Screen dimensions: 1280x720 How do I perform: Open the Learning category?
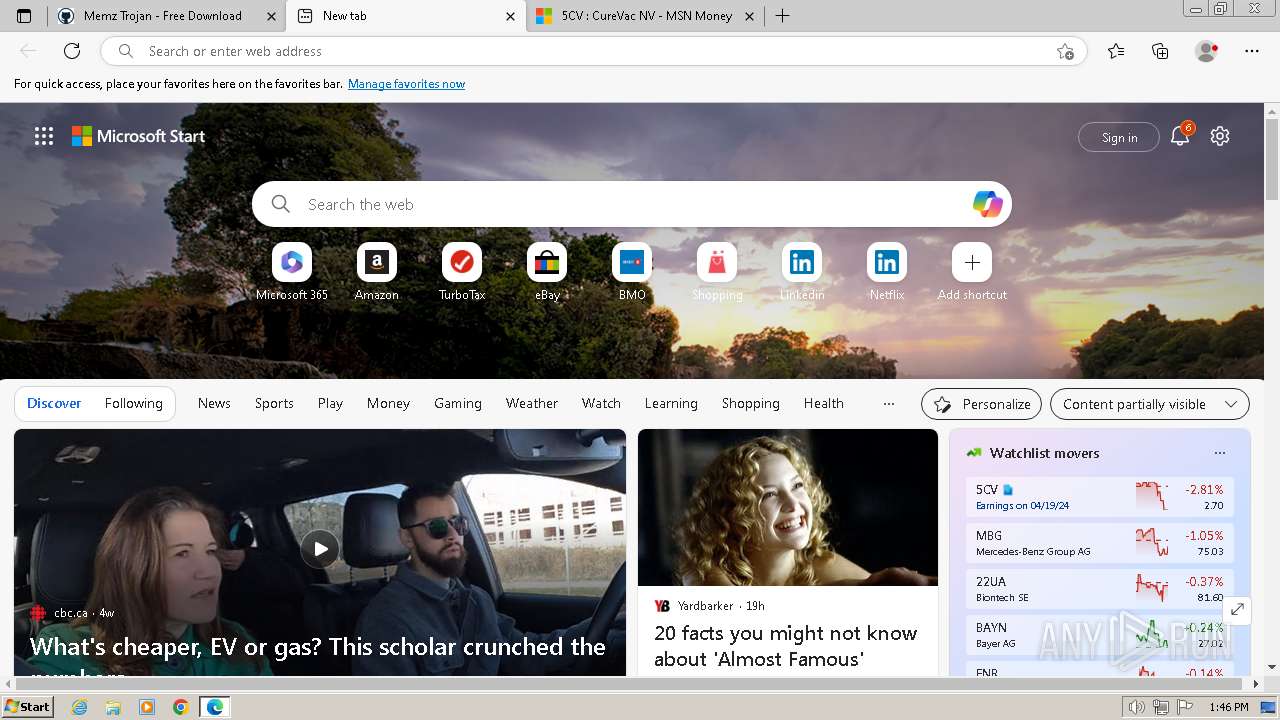(x=671, y=403)
